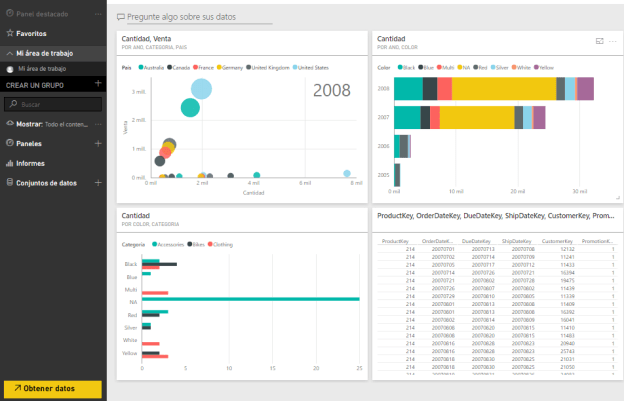Click the ellipsis beside Panel destacado
624x401 pixels.
coord(97,15)
